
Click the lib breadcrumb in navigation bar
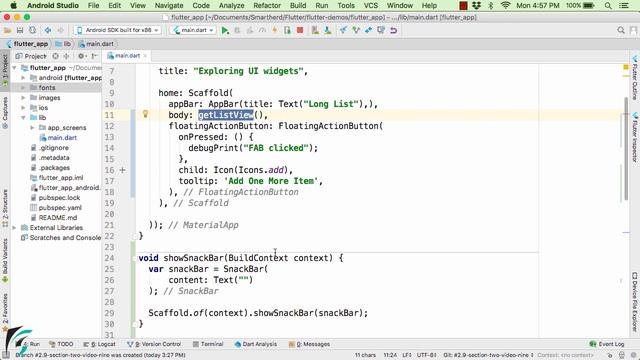pos(63,44)
